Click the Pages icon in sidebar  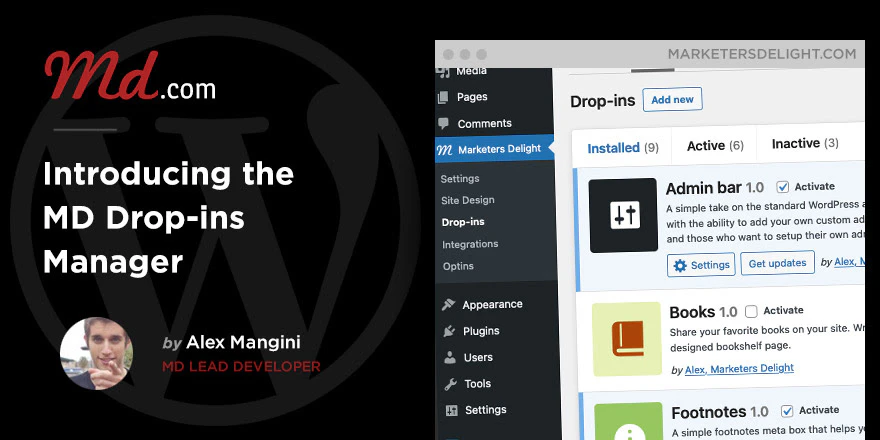pyautogui.click(x=443, y=98)
